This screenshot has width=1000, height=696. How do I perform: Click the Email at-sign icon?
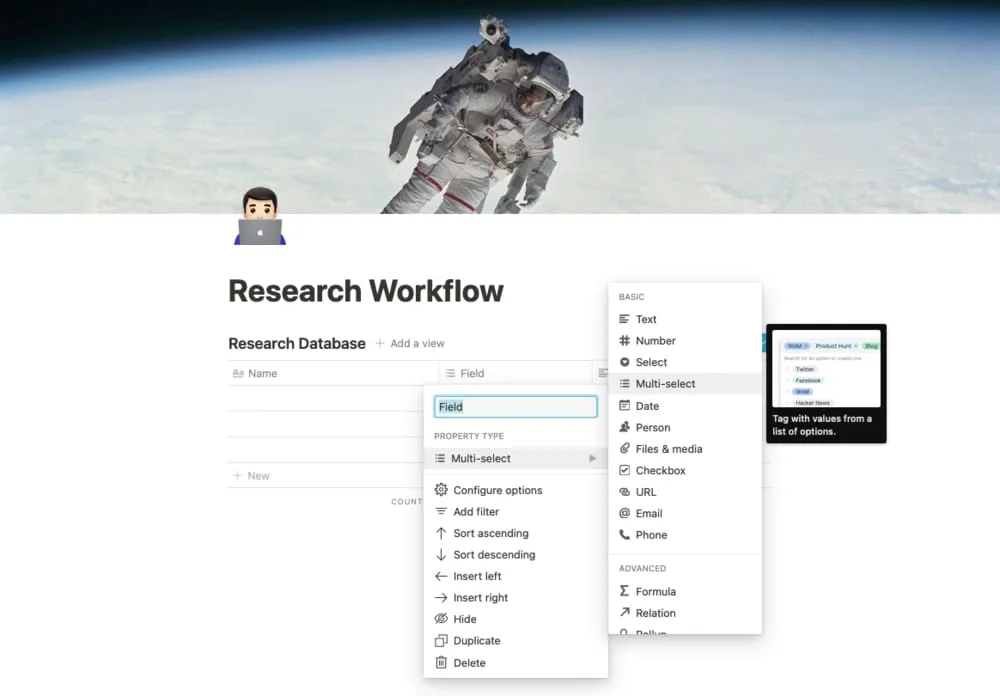[624, 513]
